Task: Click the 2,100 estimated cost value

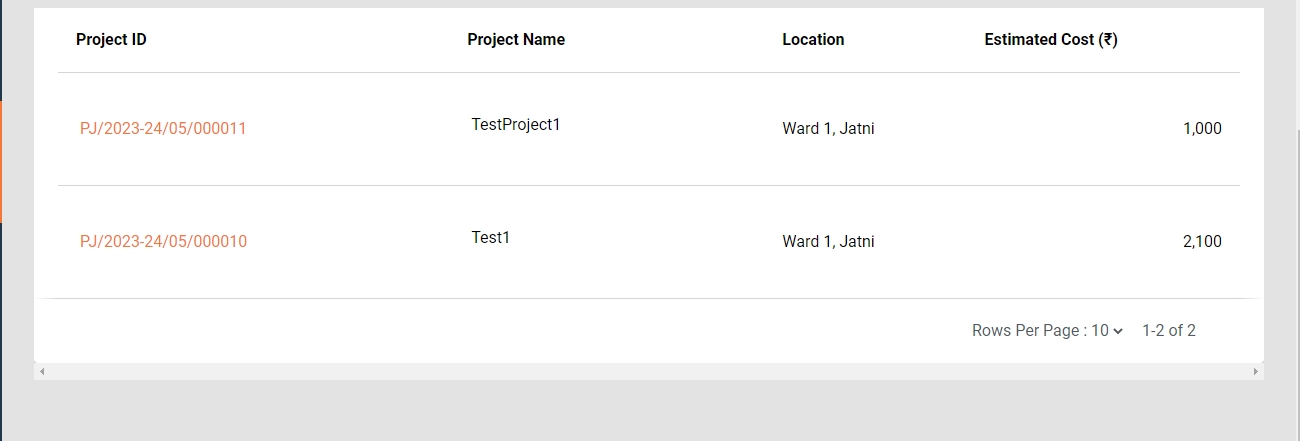Action: (1202, 242)
